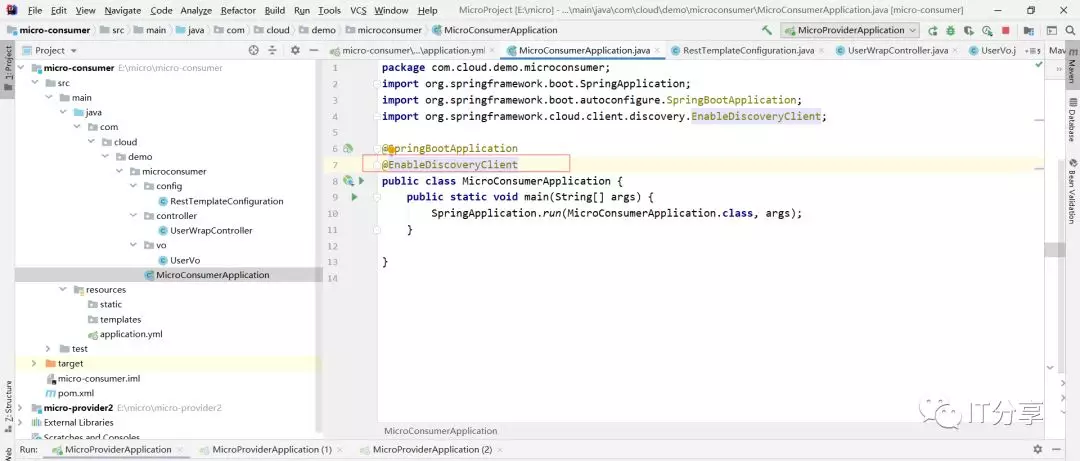This screenshot has height=461, width=1080.
Task: Click the Build Project hammer icon
Action: pyautogui.click(x=767, y=30)
